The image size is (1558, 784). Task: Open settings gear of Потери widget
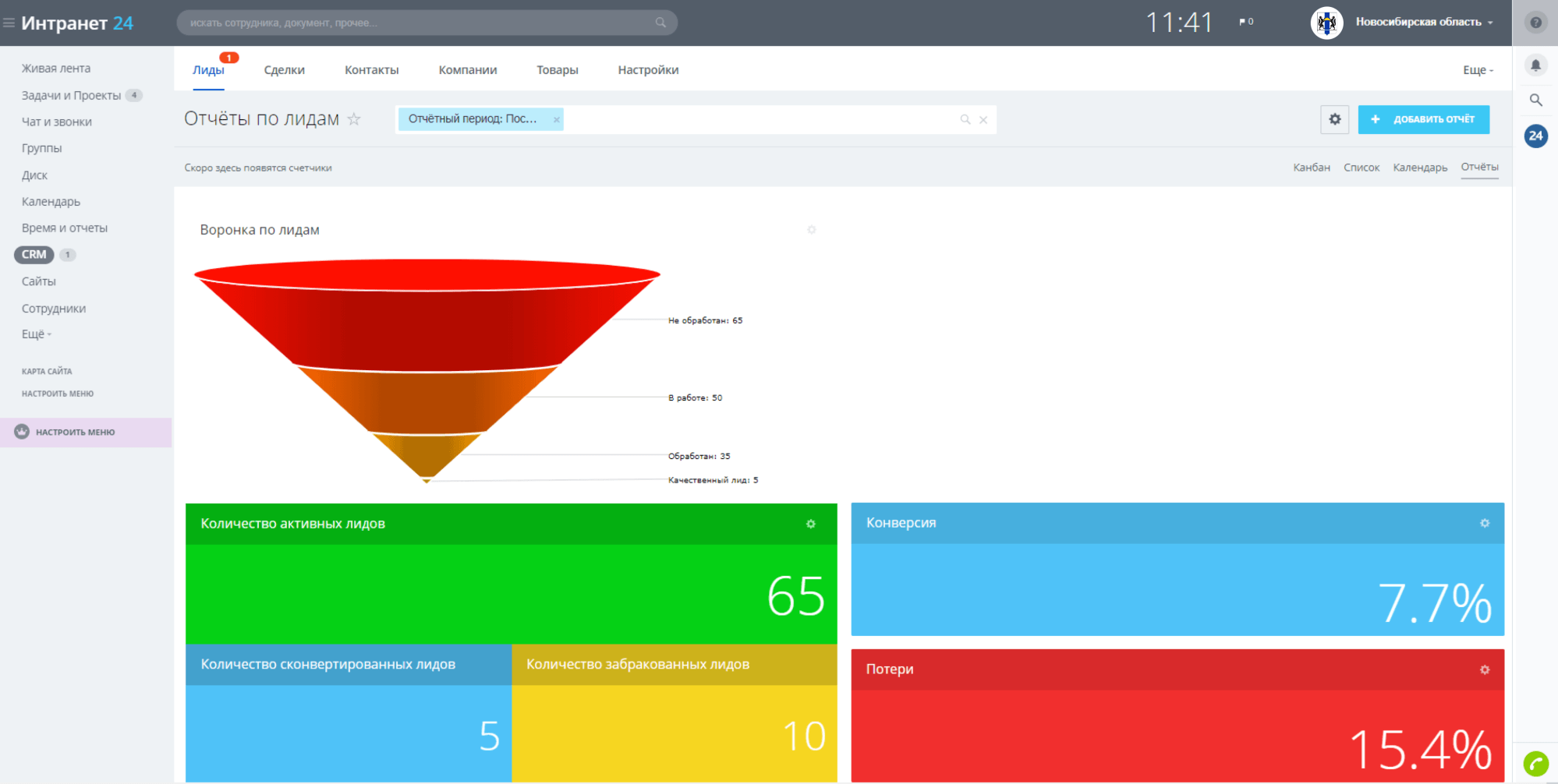[1485, 670]
